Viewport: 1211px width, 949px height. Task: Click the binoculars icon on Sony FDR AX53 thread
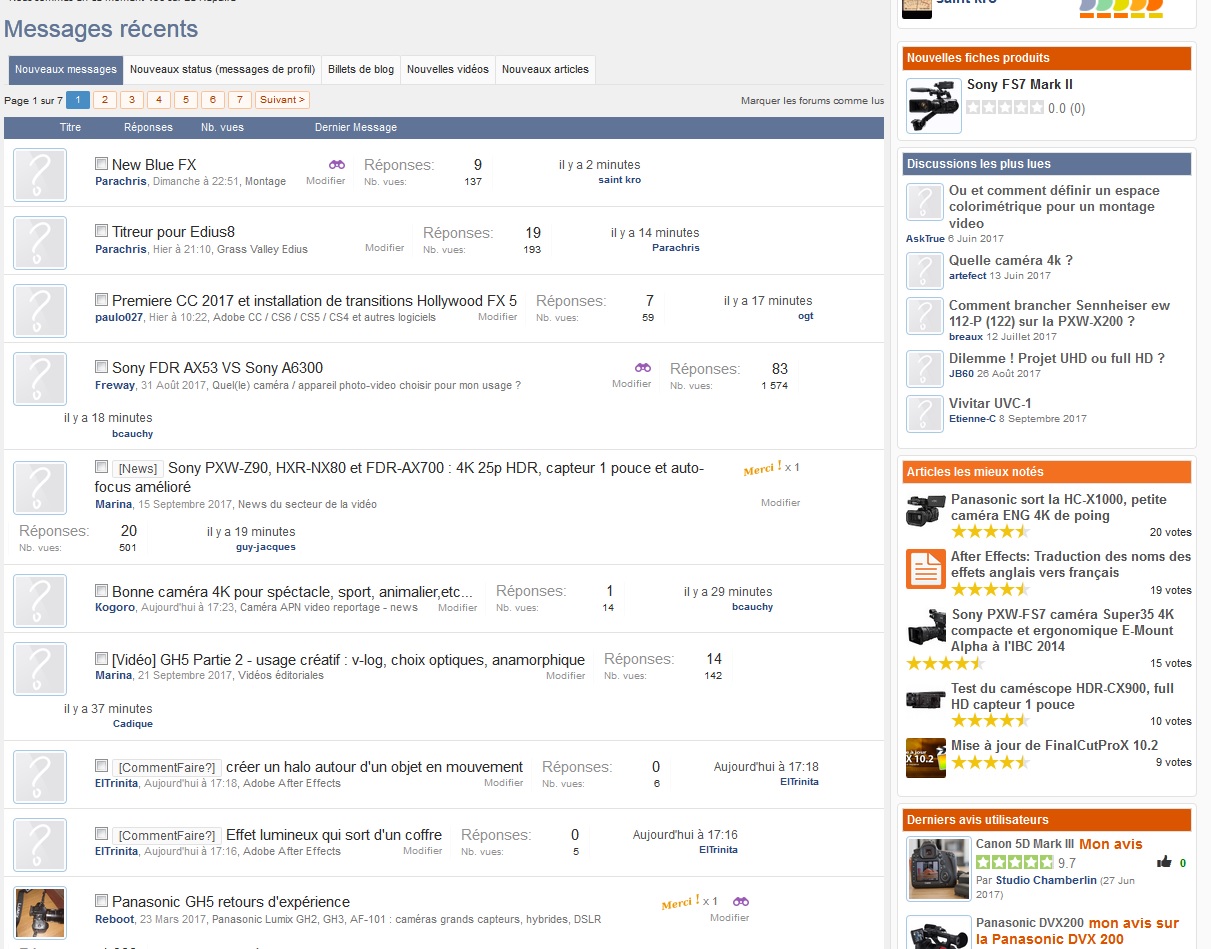click(x=643, y=368)
